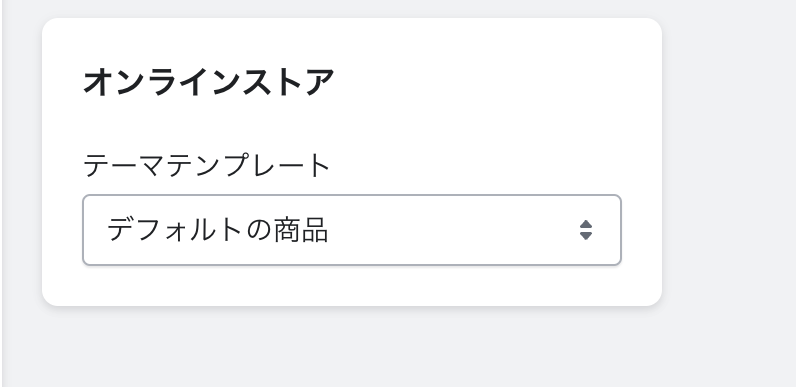
Task: Click the オンラインストア heading
Action: point(209,82)
